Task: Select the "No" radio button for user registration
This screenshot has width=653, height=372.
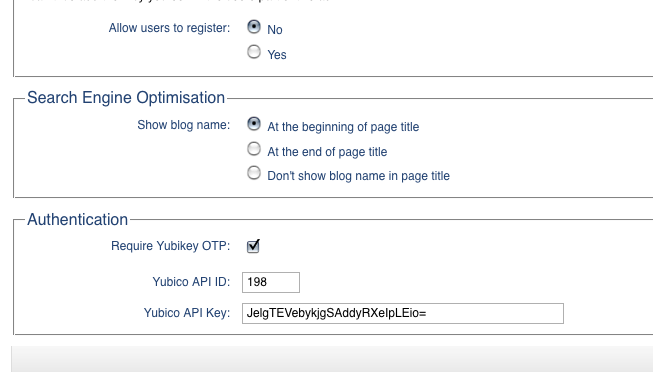Action: tap(254, 27)
